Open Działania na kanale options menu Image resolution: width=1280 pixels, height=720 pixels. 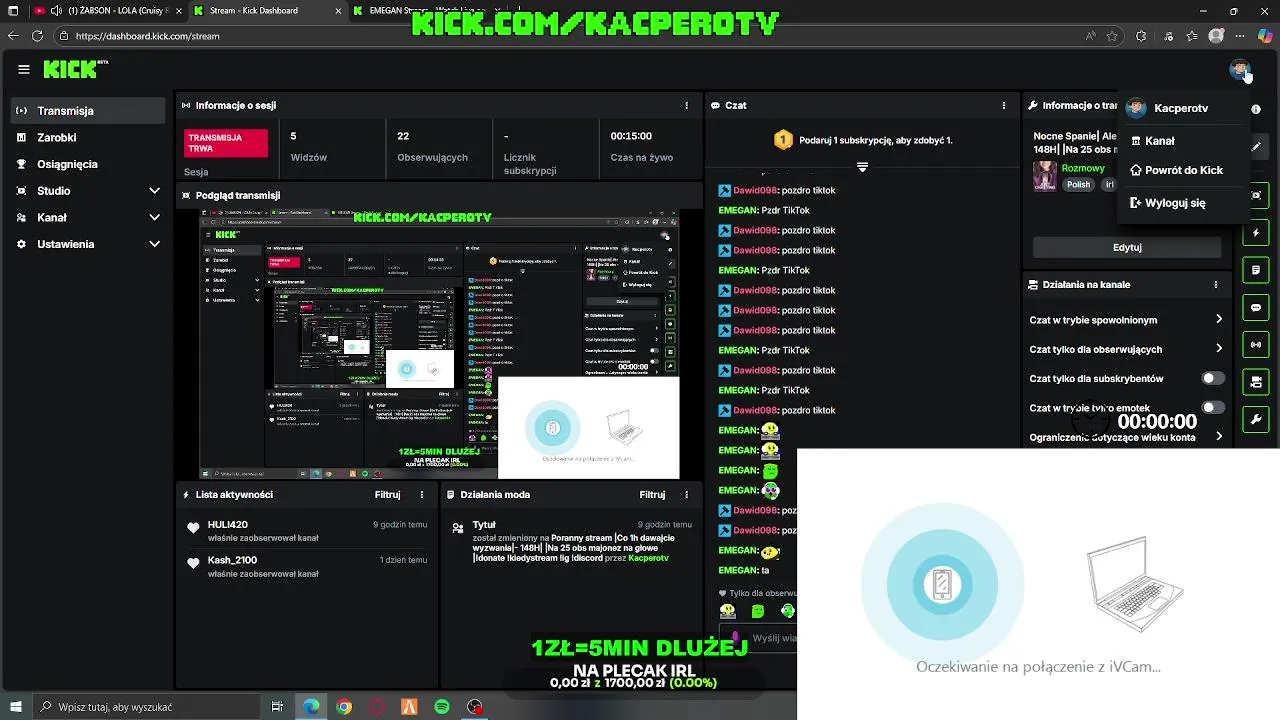(1216, 284)
